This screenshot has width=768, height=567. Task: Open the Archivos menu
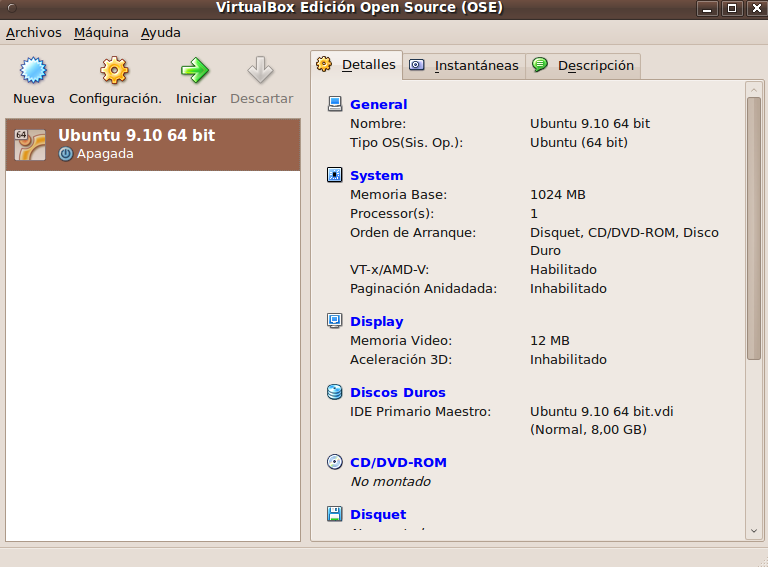pos(34,33)
